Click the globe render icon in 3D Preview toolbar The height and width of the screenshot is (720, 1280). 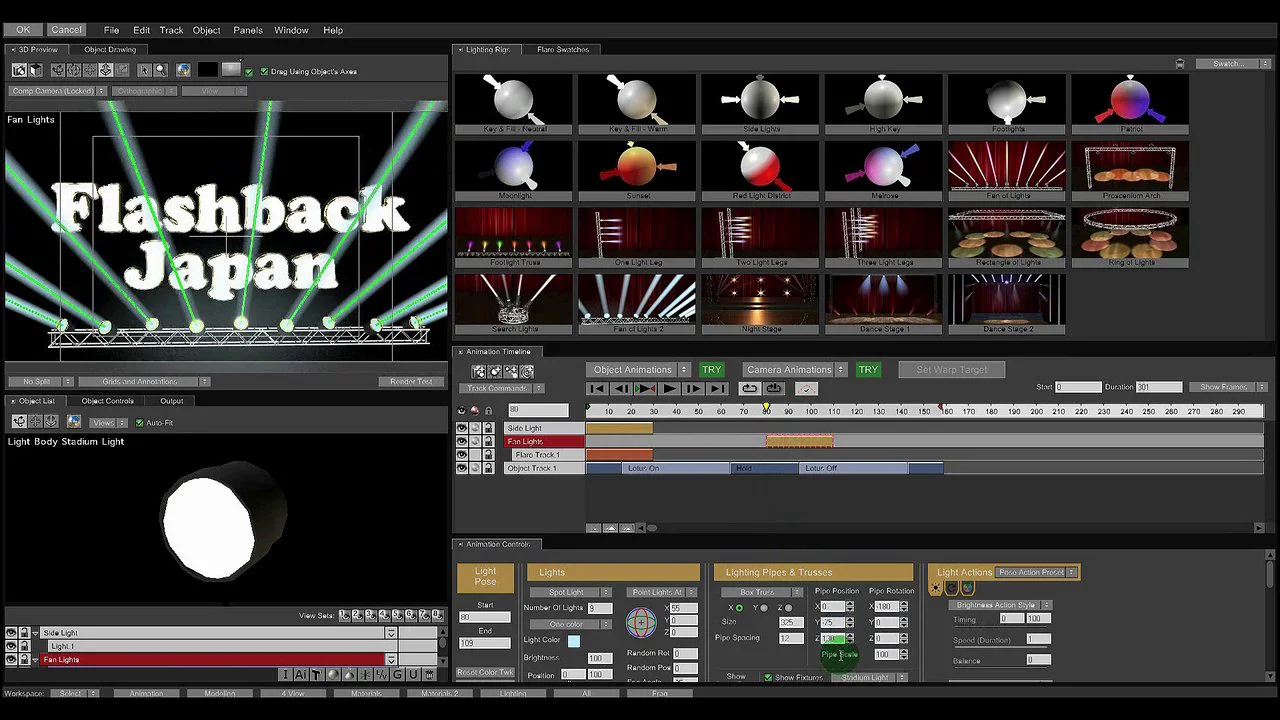click(183, 70)
